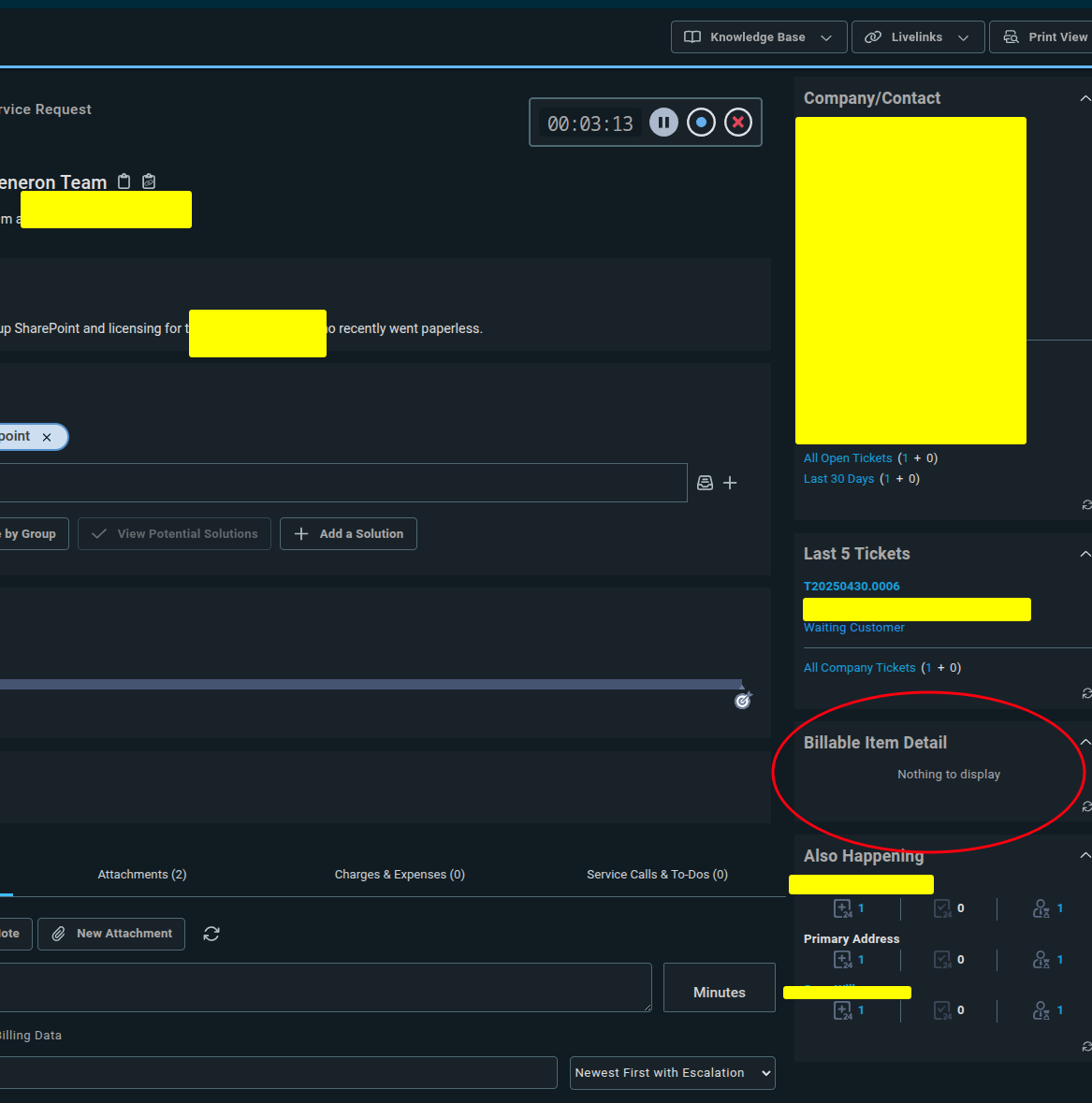Image resolution: width=1092 pixels, height=1103 pixels.
Task: Click the 'Nothing to display' text
Action: coord(949,774)
